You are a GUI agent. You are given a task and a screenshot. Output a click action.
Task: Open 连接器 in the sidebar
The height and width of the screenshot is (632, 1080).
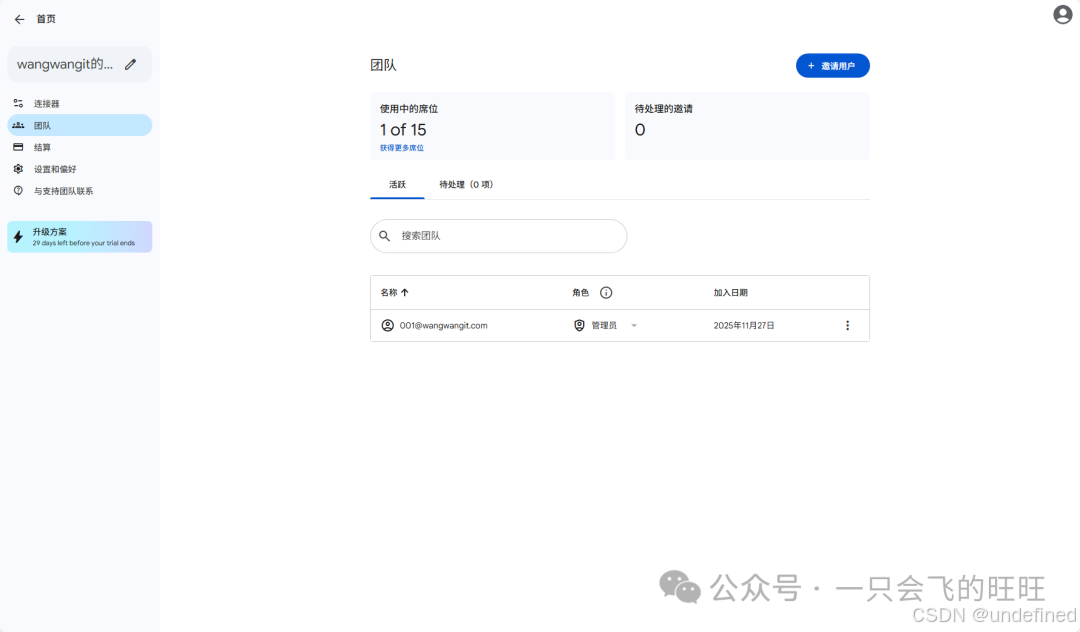point(80,103)
